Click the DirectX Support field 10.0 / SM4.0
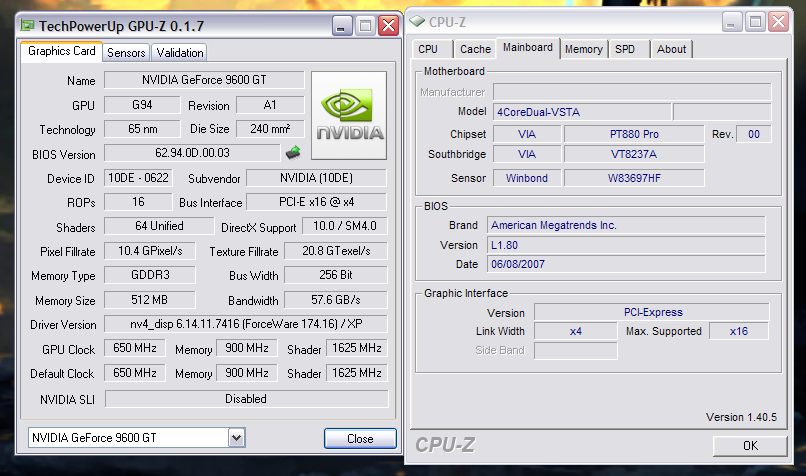 pos(344,226)
